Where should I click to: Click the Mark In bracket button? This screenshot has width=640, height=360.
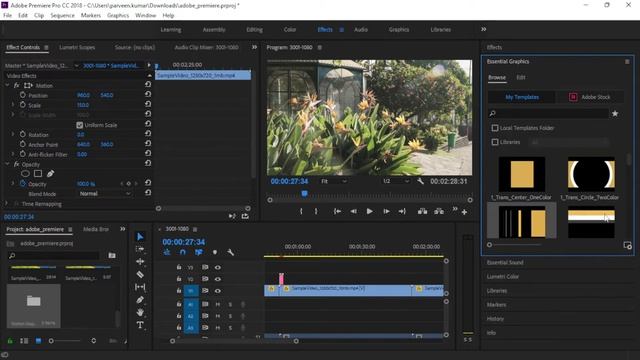point(301,211)
